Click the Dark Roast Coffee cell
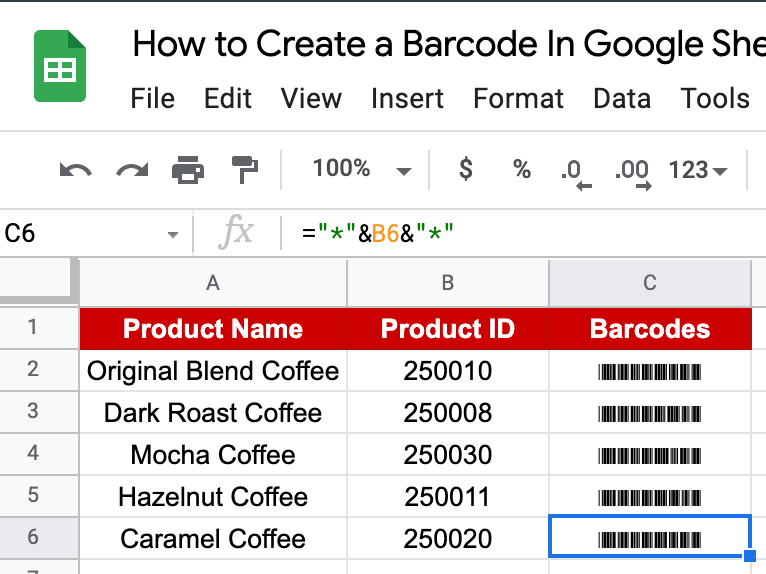The width and height of the screenshot is (766, 574). click(x=213, y=412)
